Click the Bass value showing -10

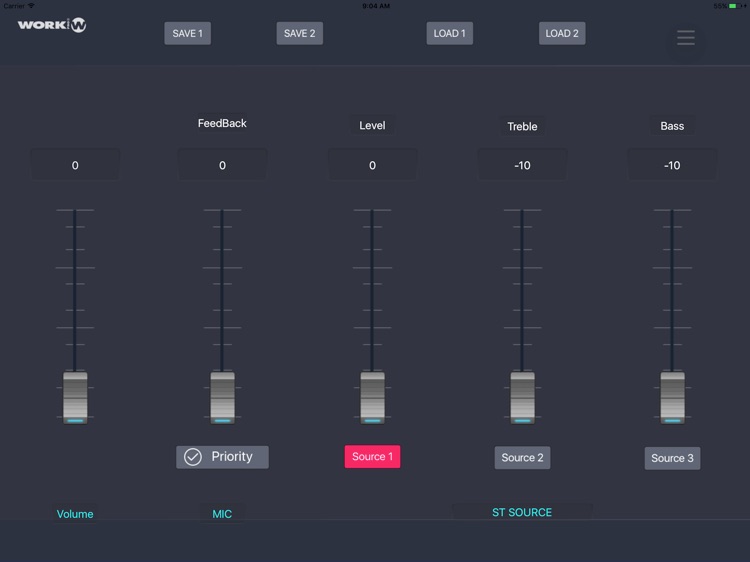pos(672,165)
